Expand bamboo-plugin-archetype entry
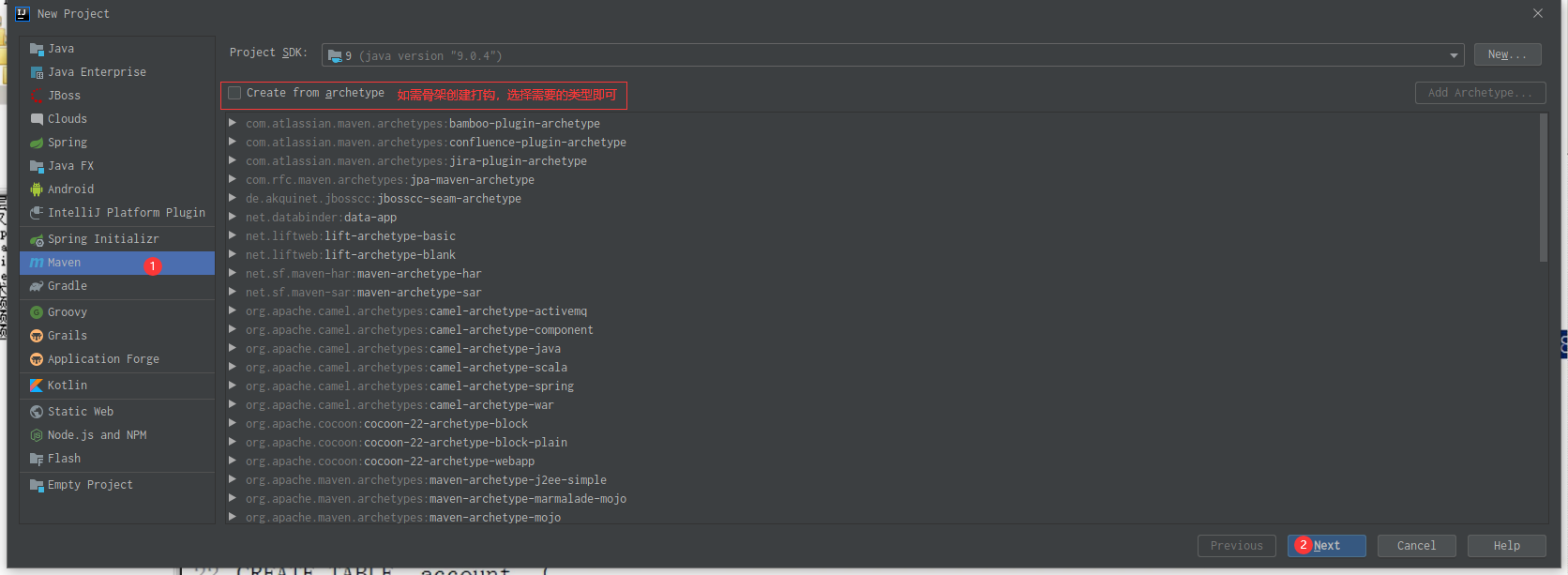1568x575 pixels. point(232,123)
